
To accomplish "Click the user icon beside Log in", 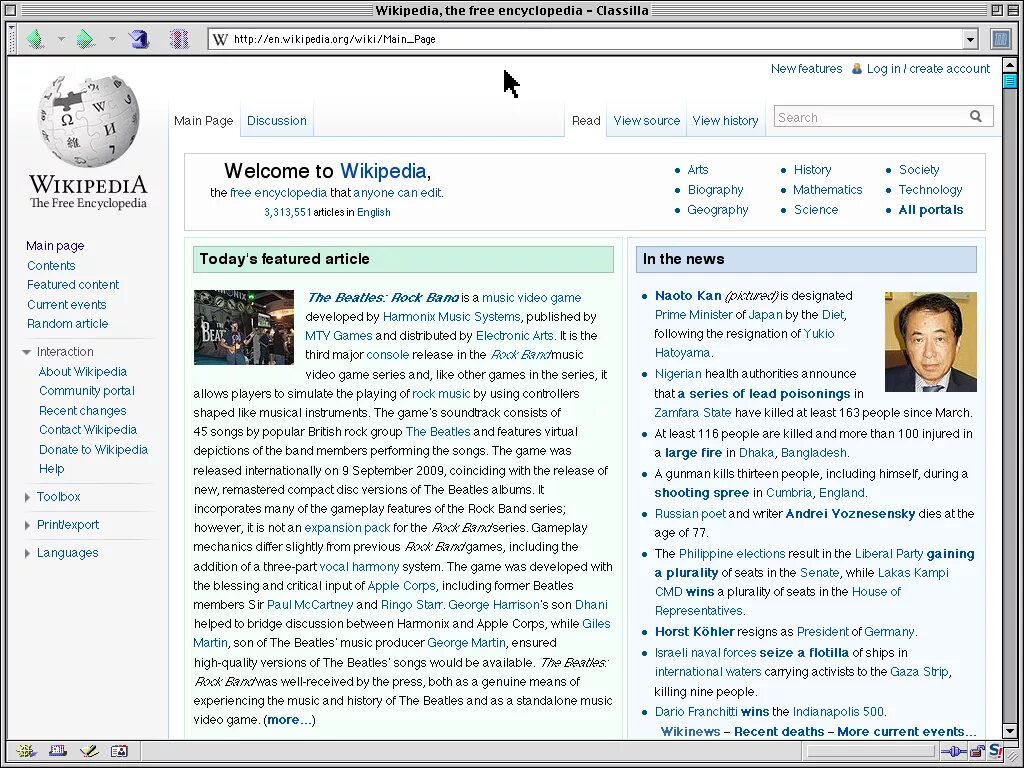I will 857,68.
